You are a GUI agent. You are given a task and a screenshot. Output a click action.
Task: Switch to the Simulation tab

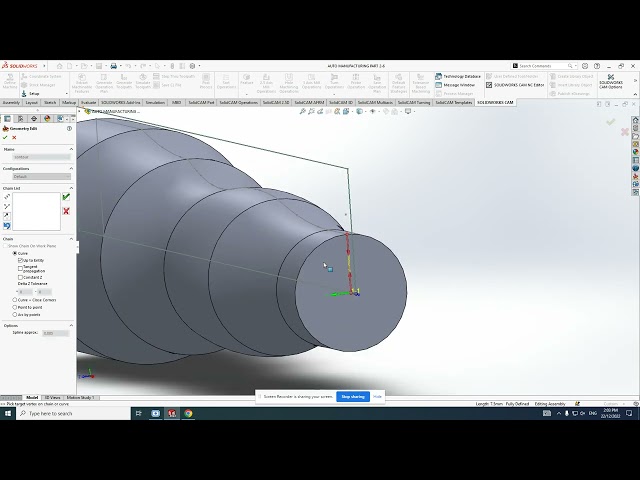tap(155, 102)
